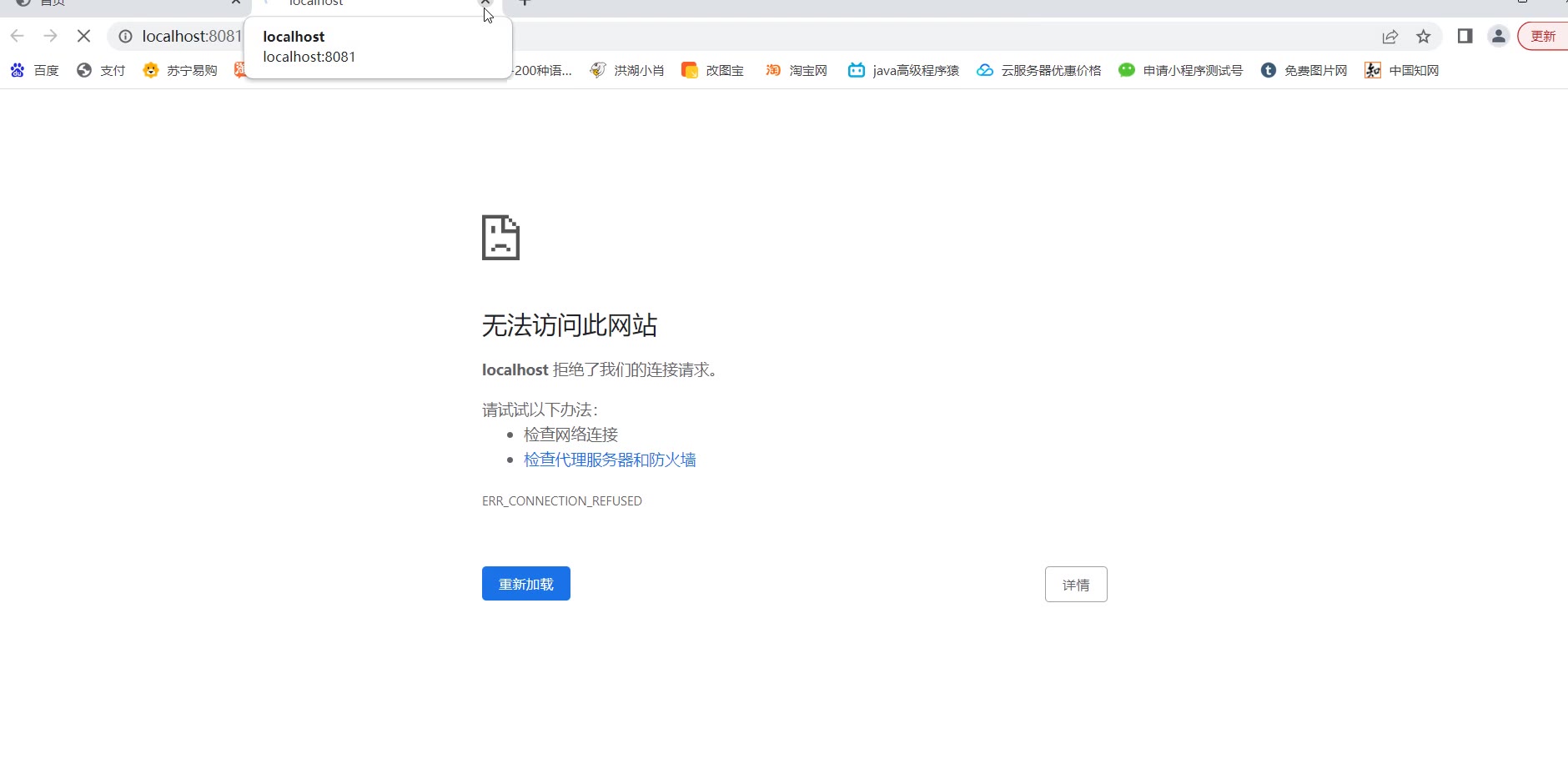
Task: Stop loading the page
Action: (83, 36)
